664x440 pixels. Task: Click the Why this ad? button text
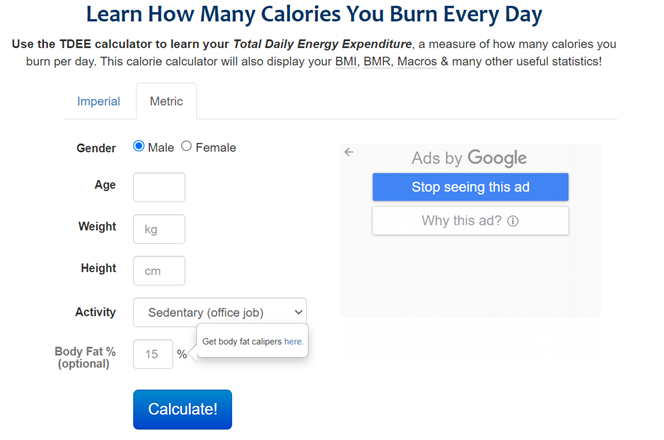461,221
